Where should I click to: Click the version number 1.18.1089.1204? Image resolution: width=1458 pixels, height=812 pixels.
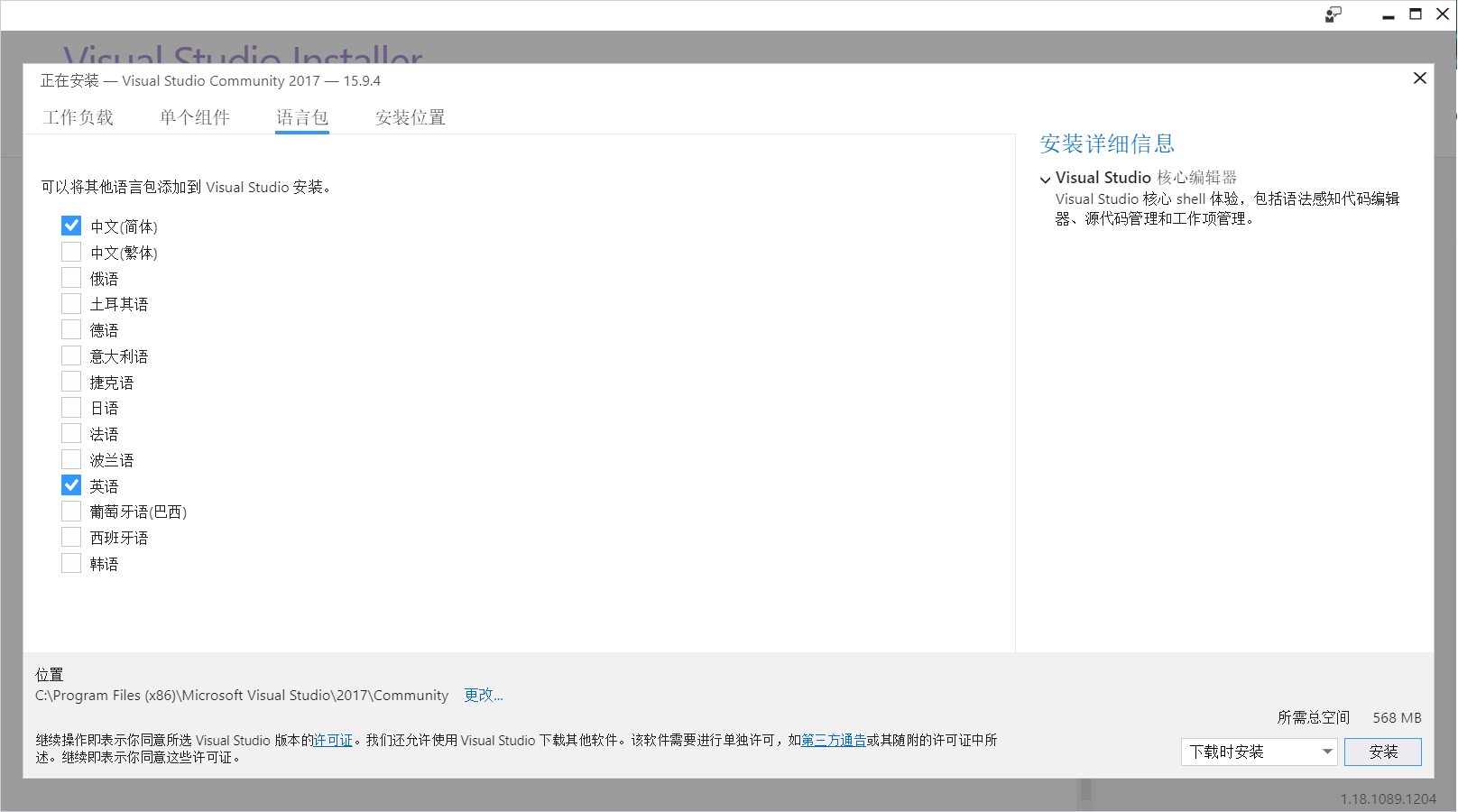point(1389,799)
